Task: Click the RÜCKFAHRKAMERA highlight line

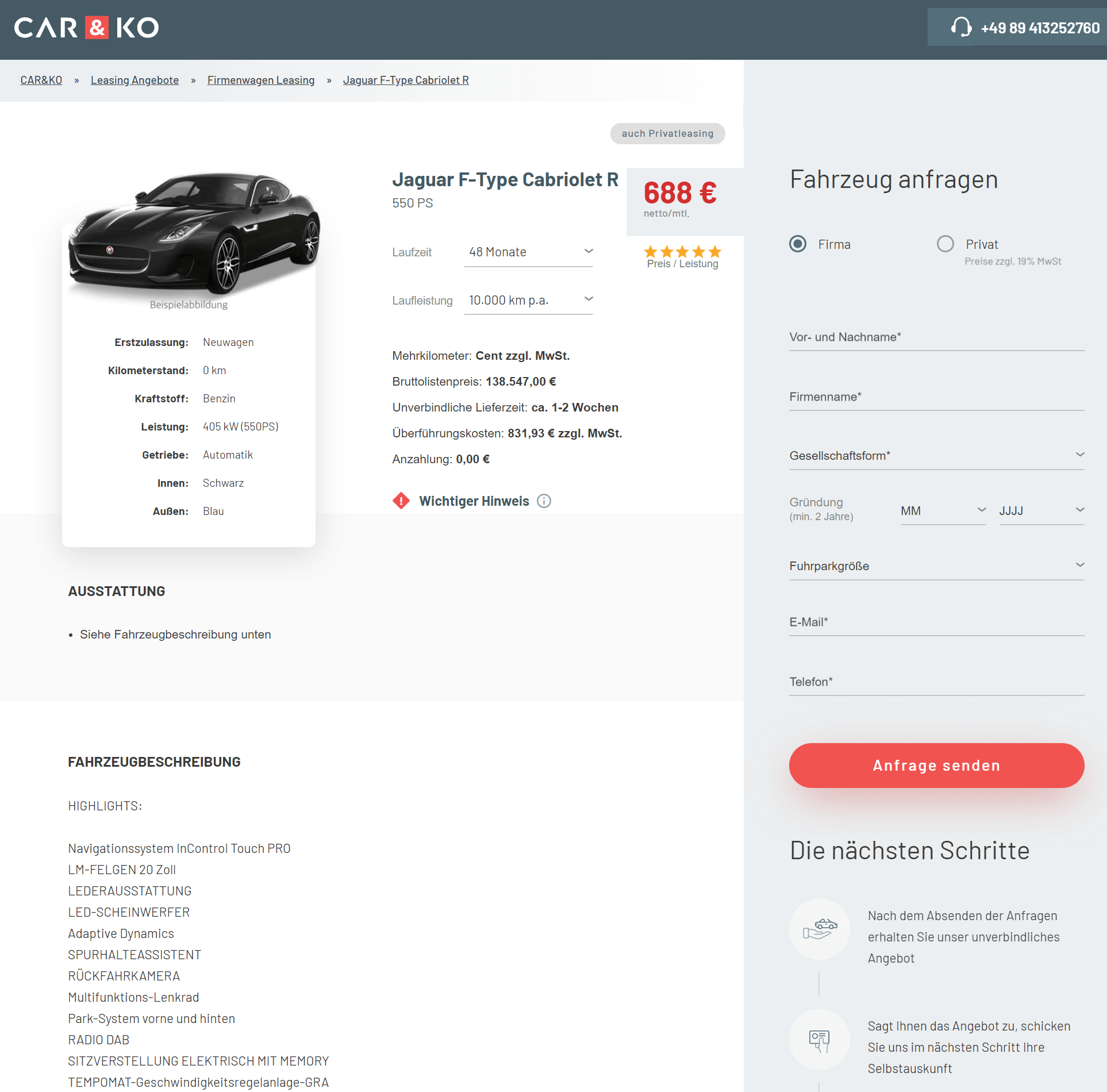Action: [x=124, y=976]
